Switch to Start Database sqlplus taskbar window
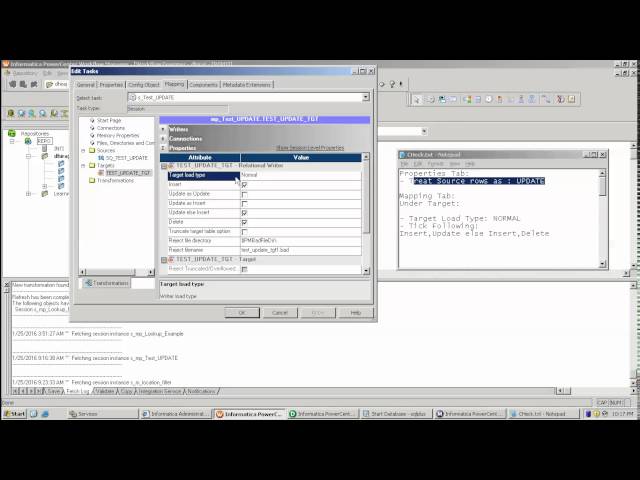 click(x=398, y=414)
